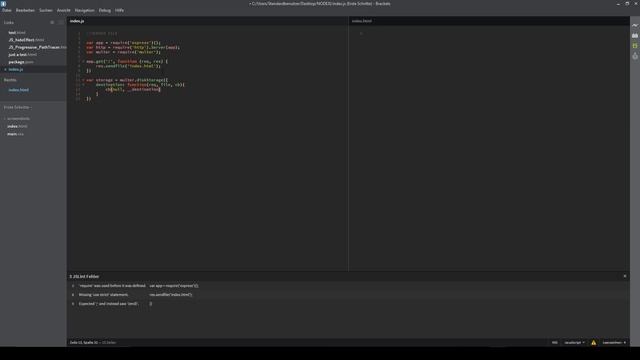640x360 pixels.
Task: Click the JSLint Fehler panel header
Action: tap(84, 276)
